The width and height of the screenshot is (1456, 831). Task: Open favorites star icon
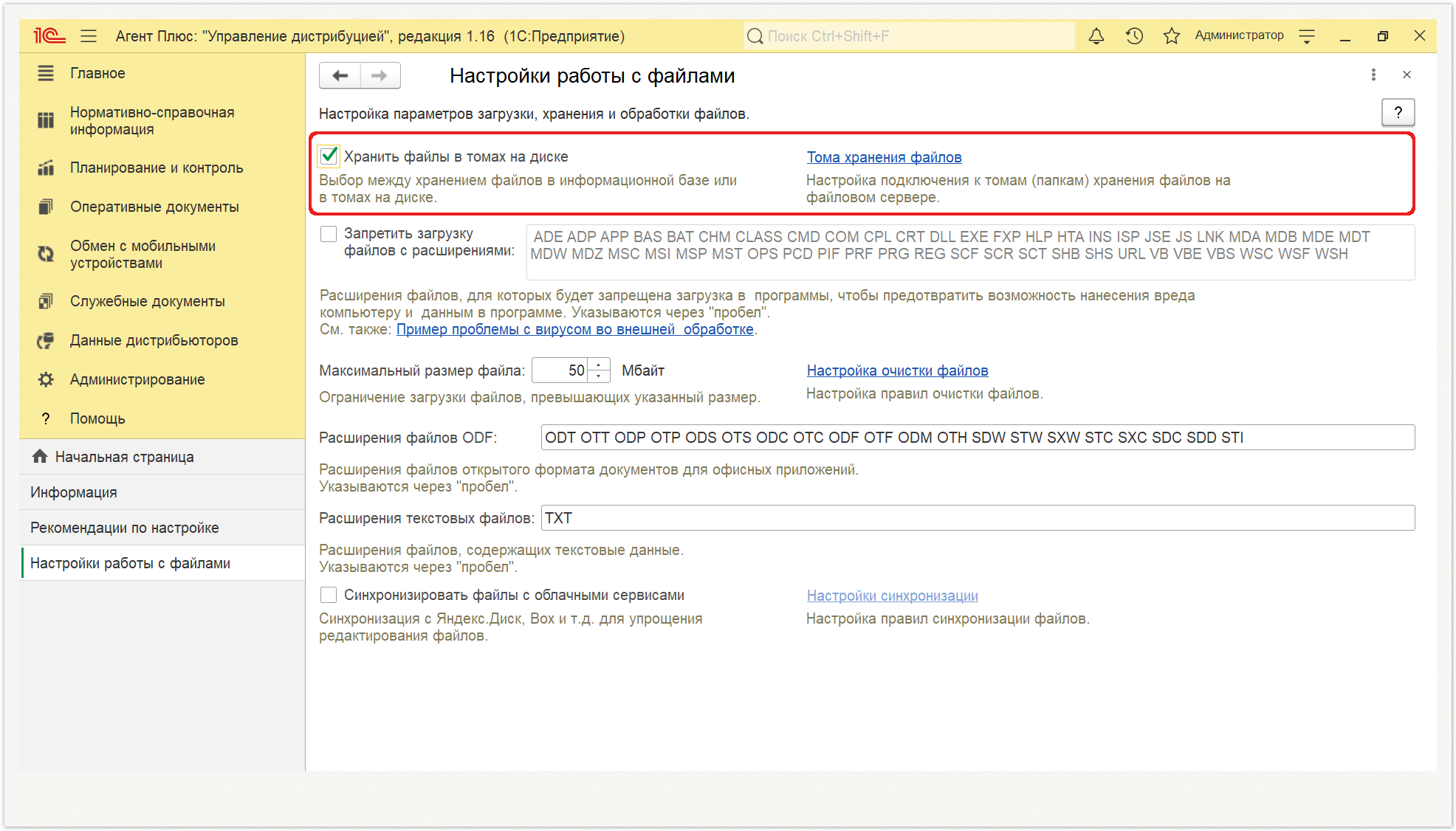pyautogui.click(x=1172, y=35)
